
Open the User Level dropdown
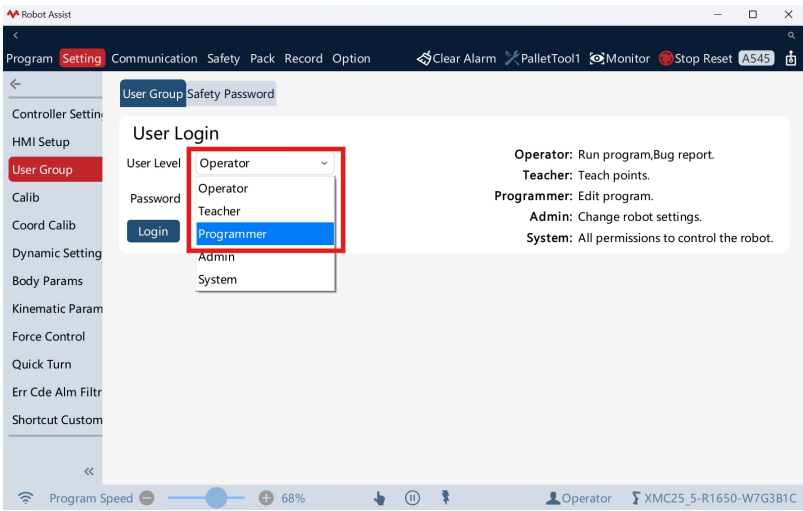coord(265,163)
